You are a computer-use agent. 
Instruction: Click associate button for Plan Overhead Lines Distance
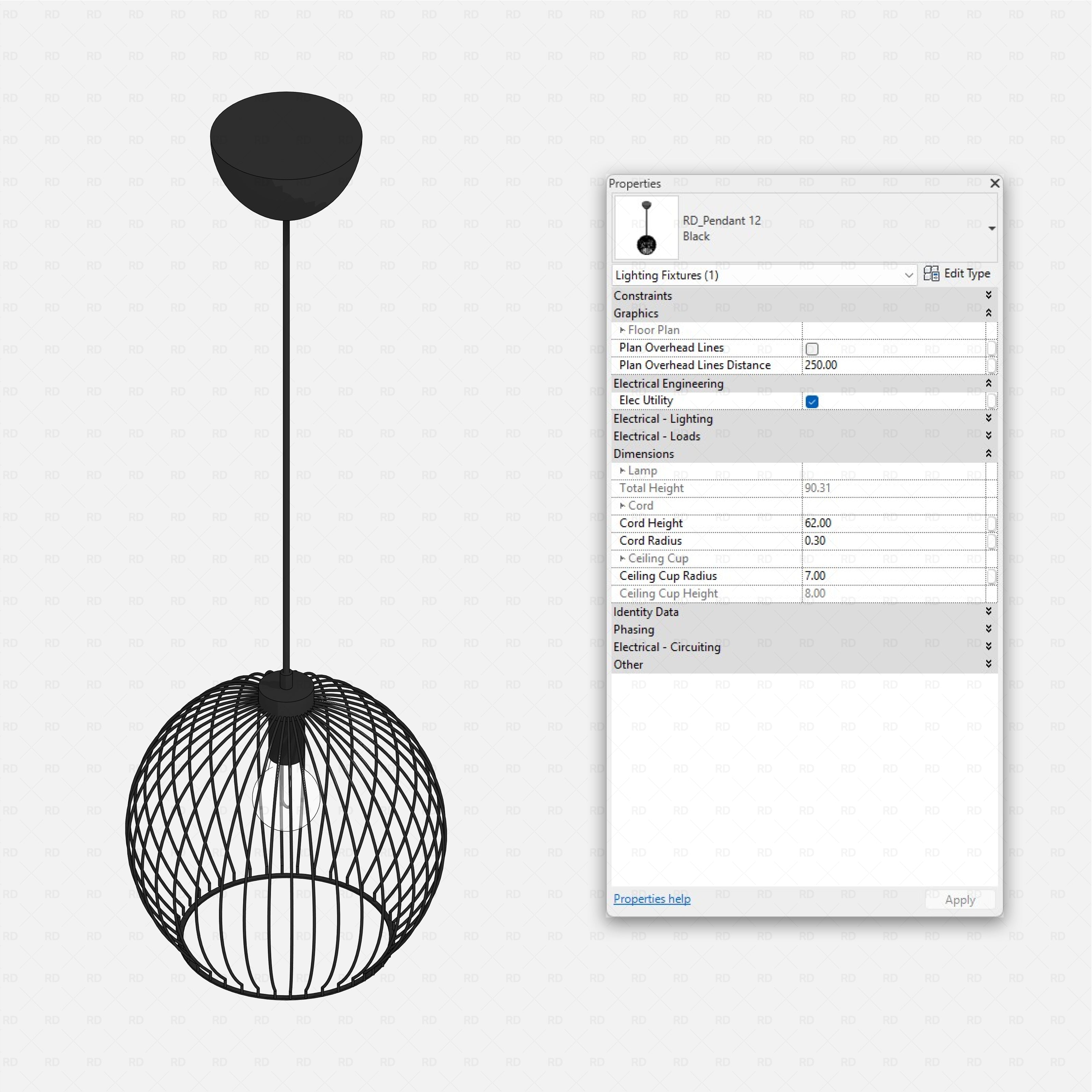(991, 366)
